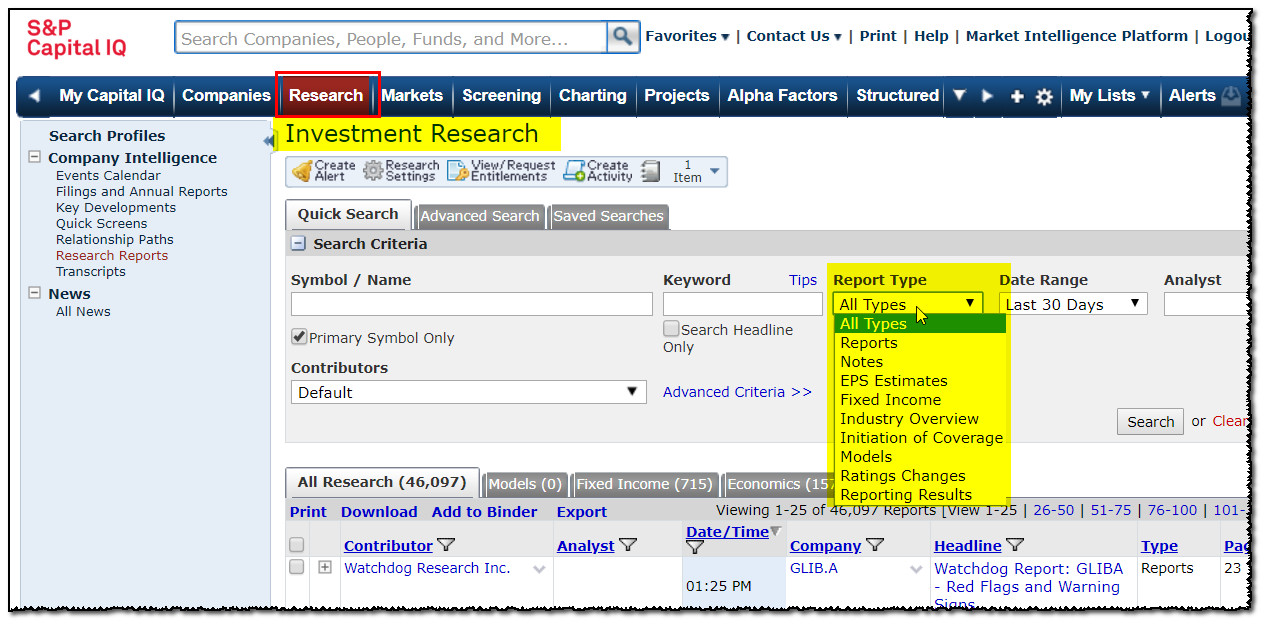Viewport: 1266px width, 625px height.
Task: Open the gear settings in the navigation bar
Action: (1044, 96)
